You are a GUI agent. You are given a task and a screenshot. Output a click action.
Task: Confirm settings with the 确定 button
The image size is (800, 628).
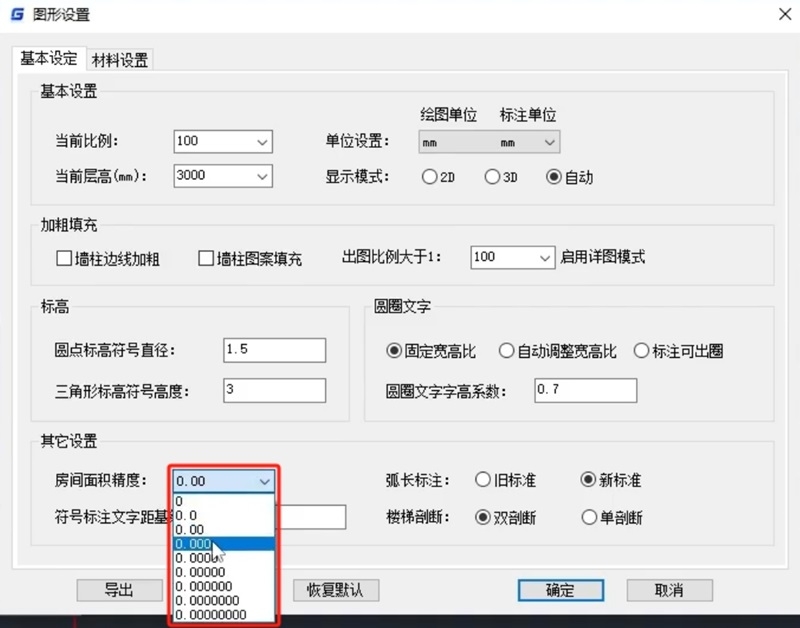tap(560, 590)
